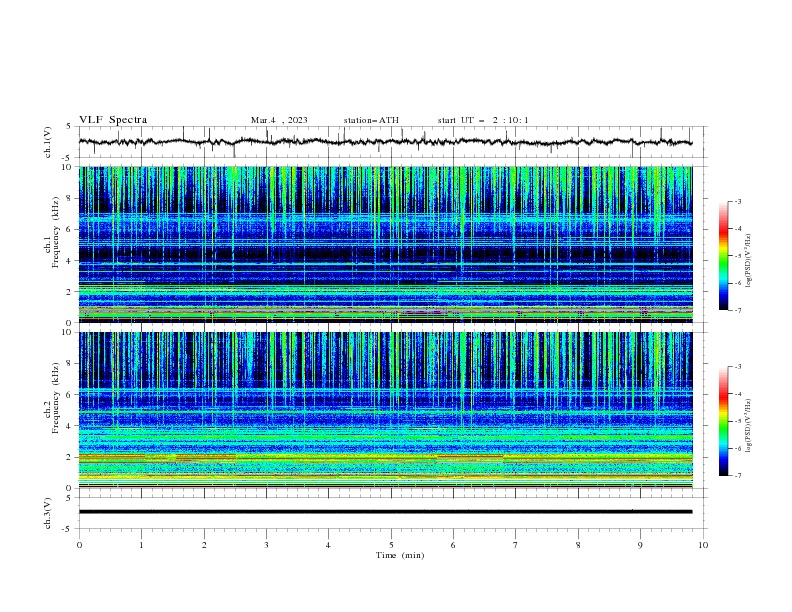Click the "10" label ending the time axis
This screenshot has height=612, width=792.
tap(703, 545)
